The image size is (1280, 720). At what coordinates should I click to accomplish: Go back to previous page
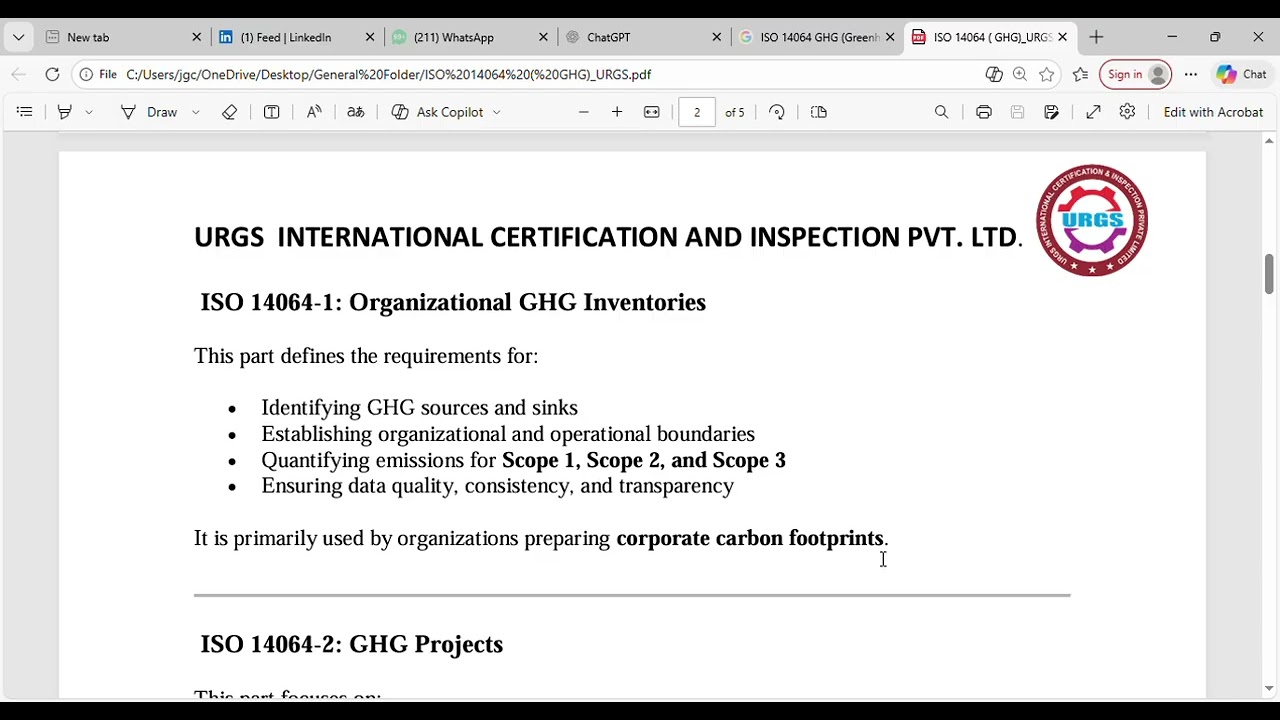19,74
